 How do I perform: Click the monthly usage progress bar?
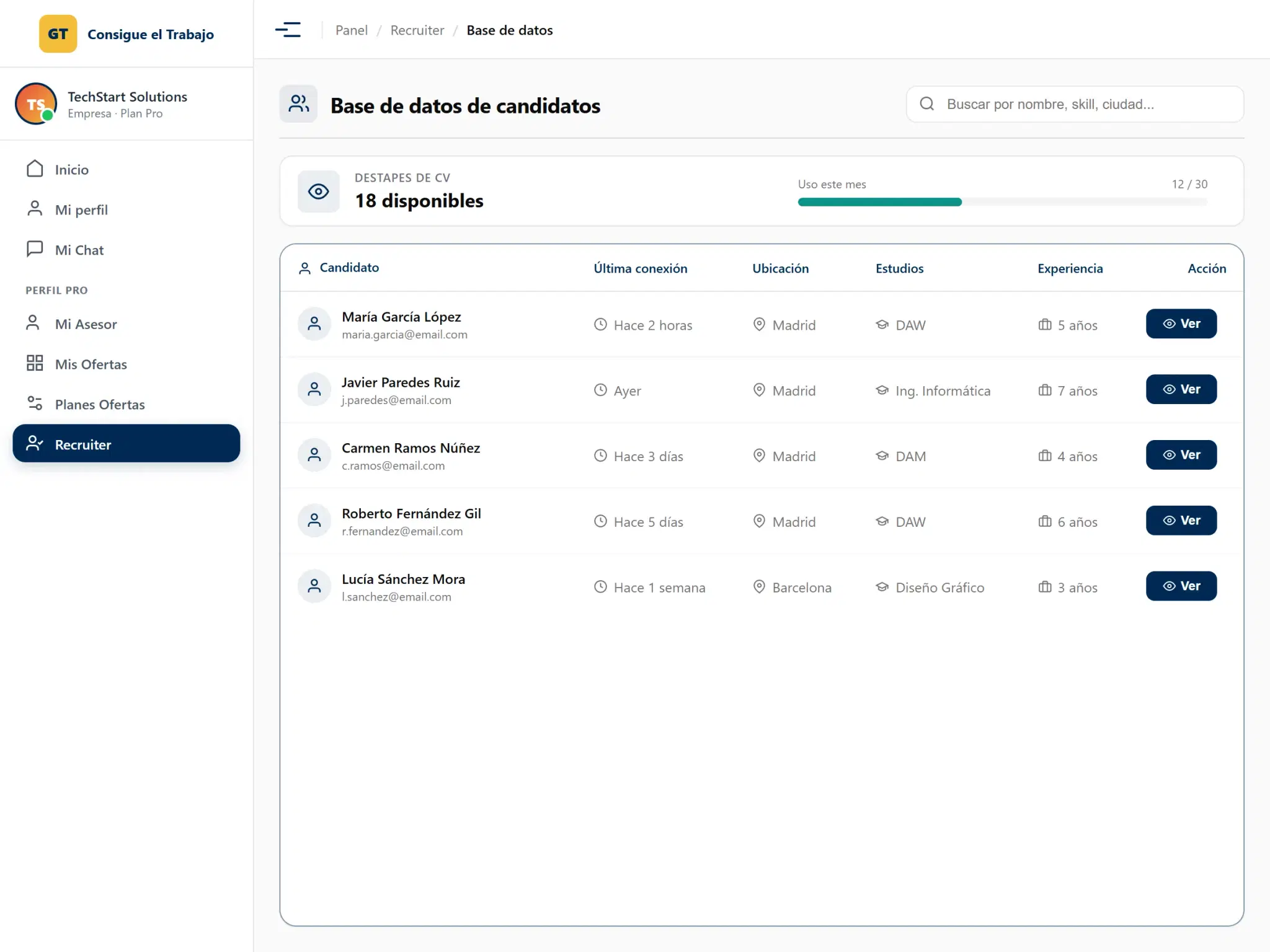(x=1003, y=202)
